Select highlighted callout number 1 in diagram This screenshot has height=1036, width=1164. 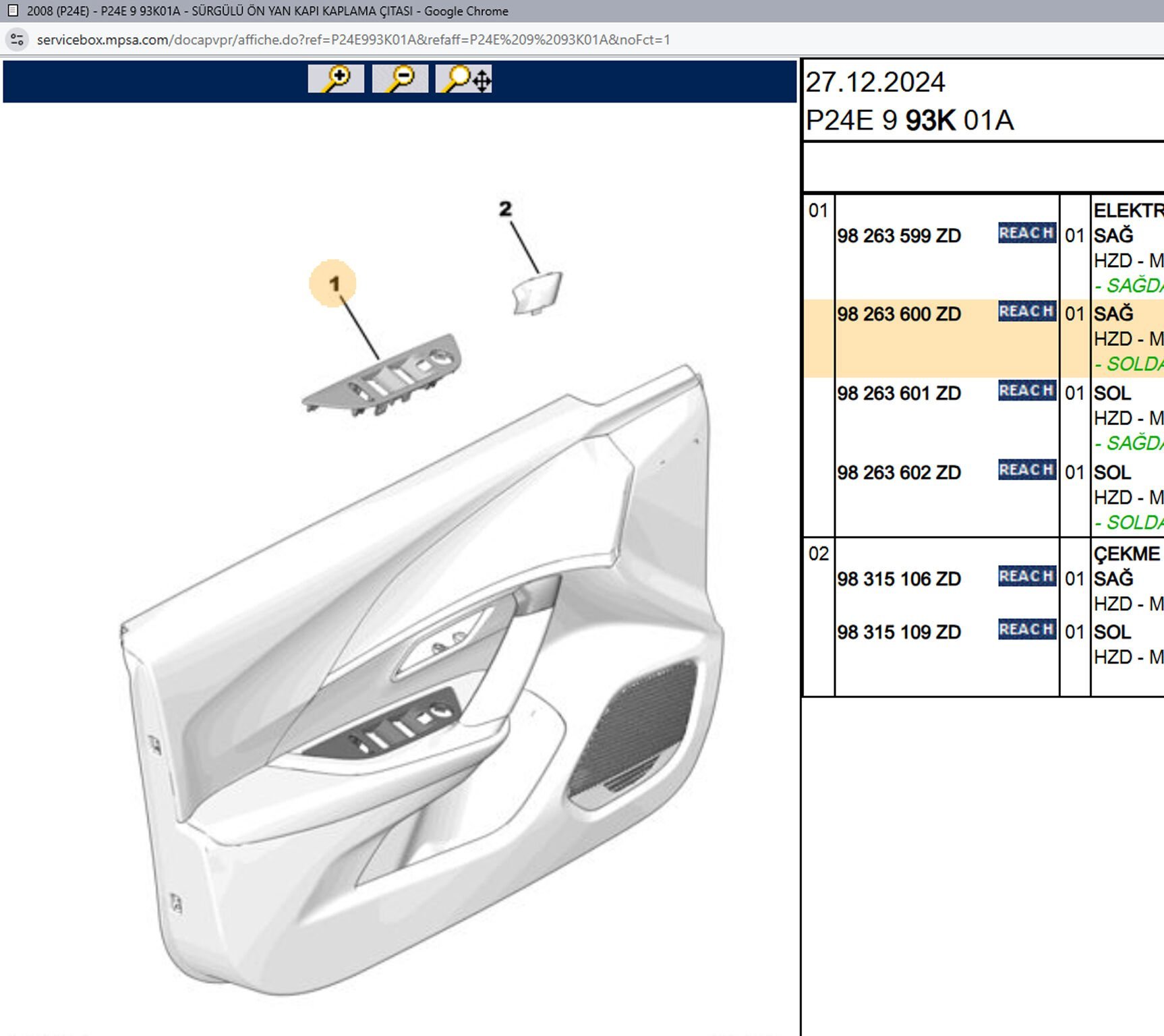point(333,284)
